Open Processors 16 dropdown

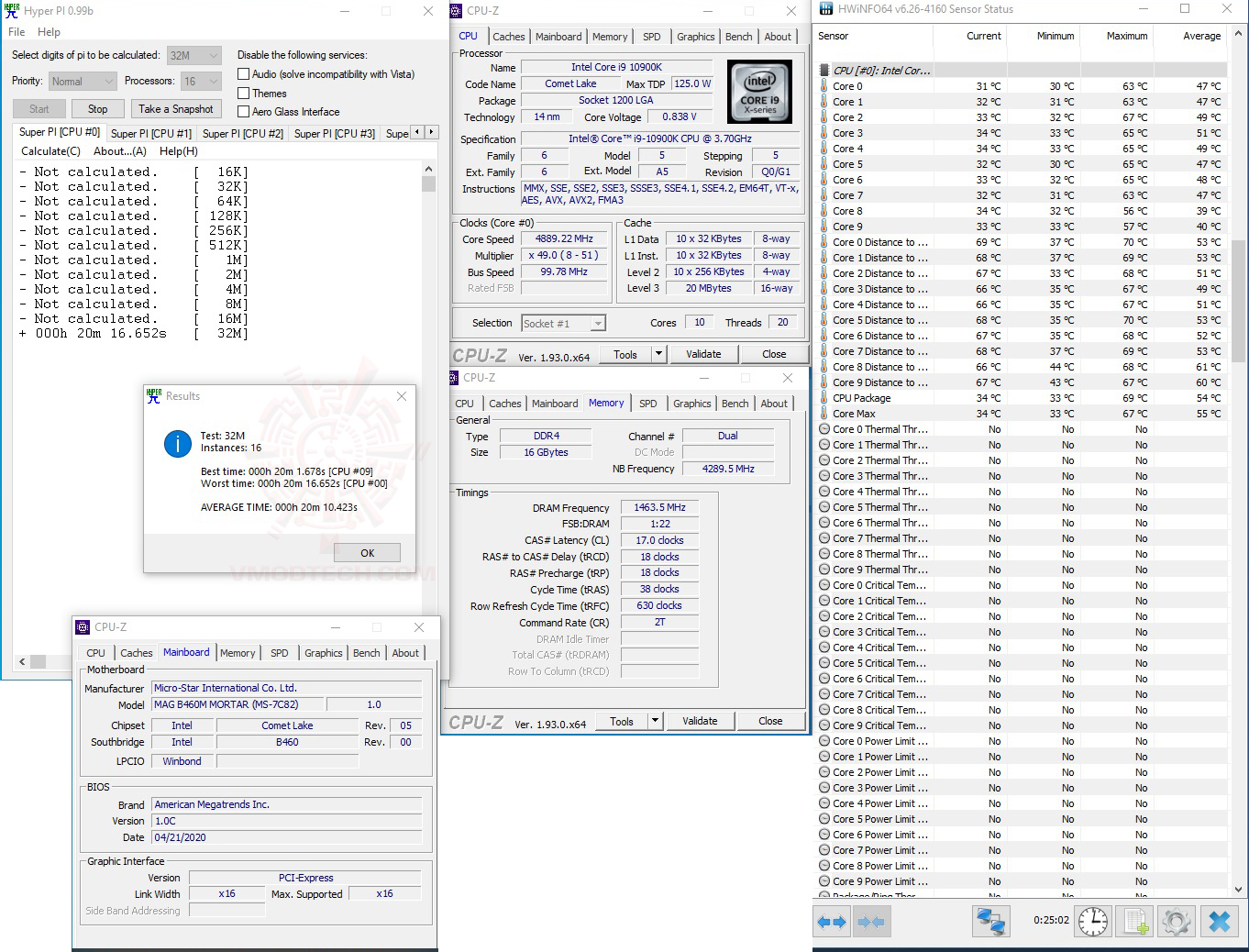201,82
